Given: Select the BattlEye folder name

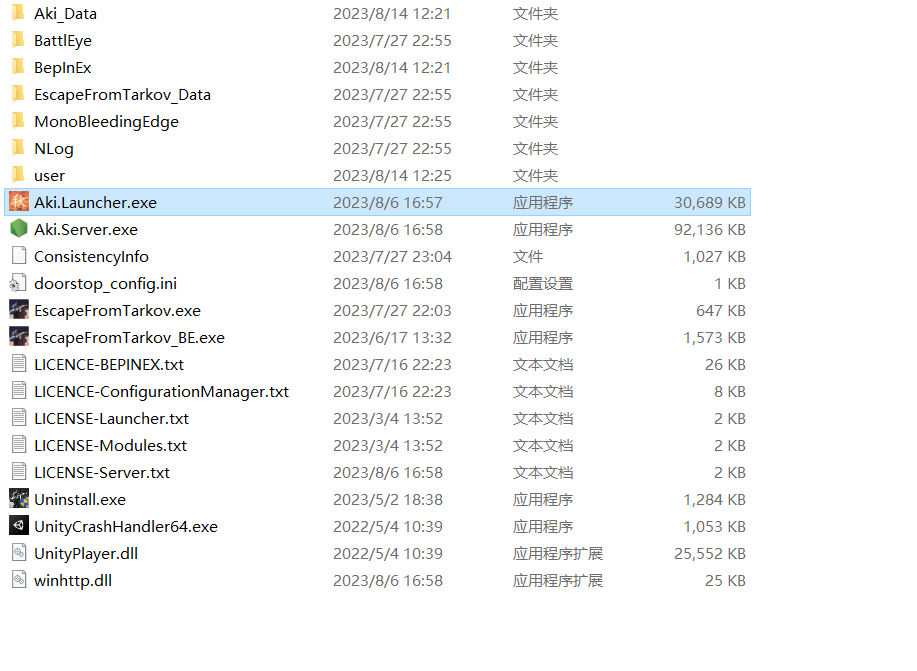Looking at the screenshot, I should [x=62, y=41].
